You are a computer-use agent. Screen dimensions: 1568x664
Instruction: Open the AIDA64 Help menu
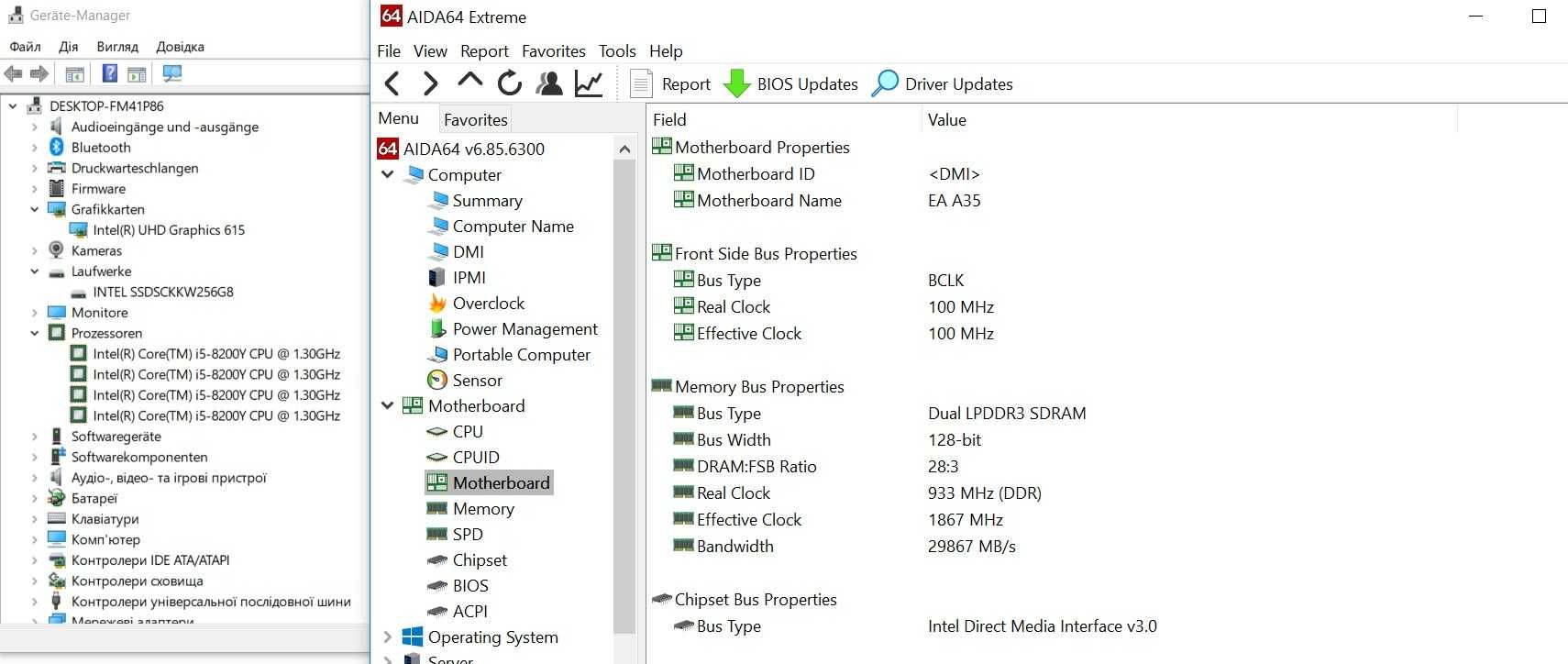point(666,51)
